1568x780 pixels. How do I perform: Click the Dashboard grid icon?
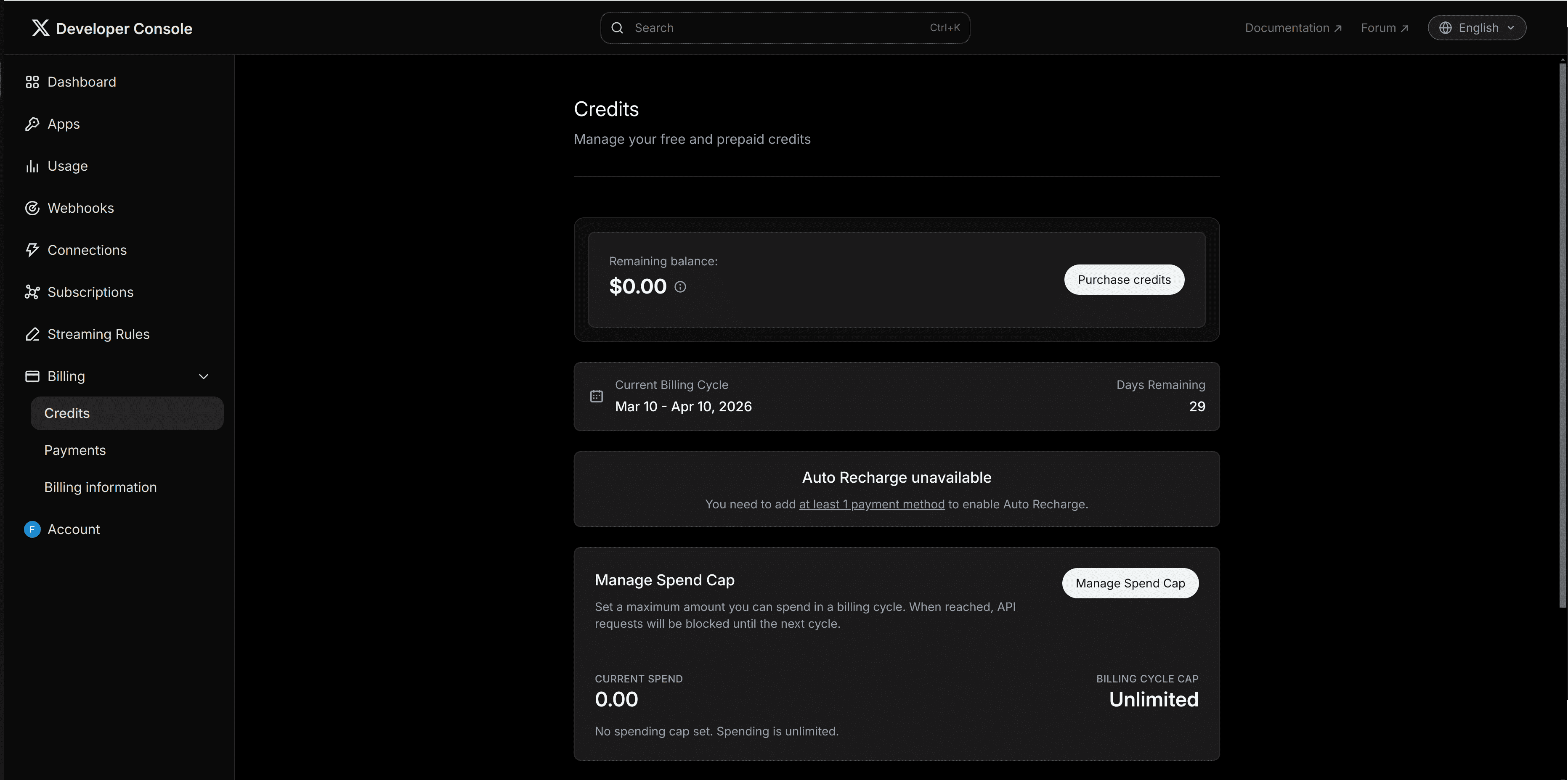coord(32,82)
